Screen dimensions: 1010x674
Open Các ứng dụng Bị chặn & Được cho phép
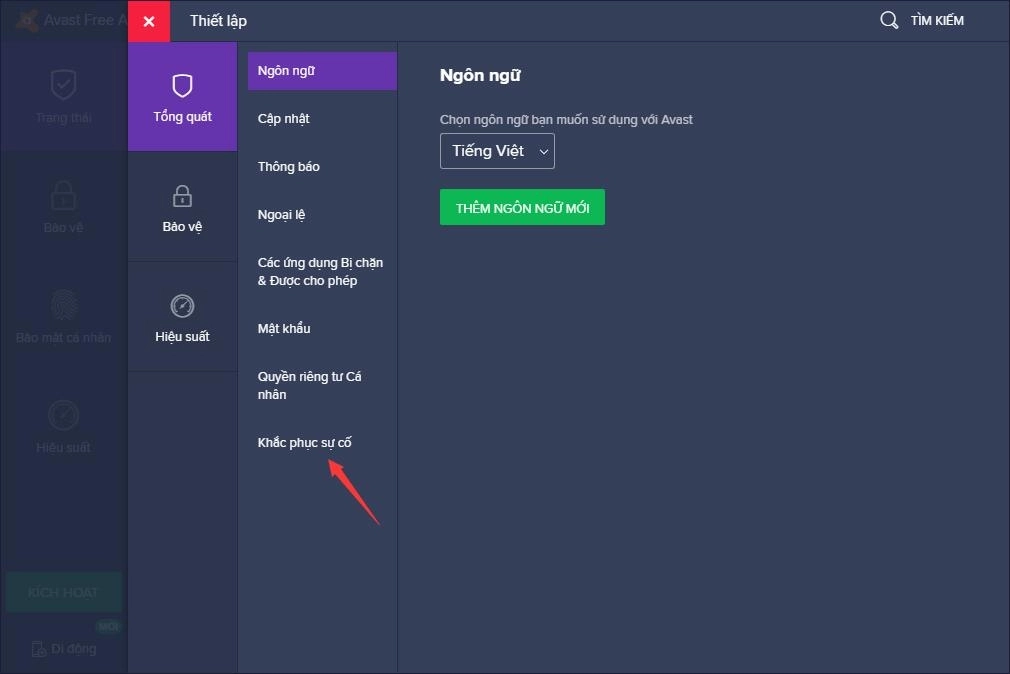[x=320, y=272]
